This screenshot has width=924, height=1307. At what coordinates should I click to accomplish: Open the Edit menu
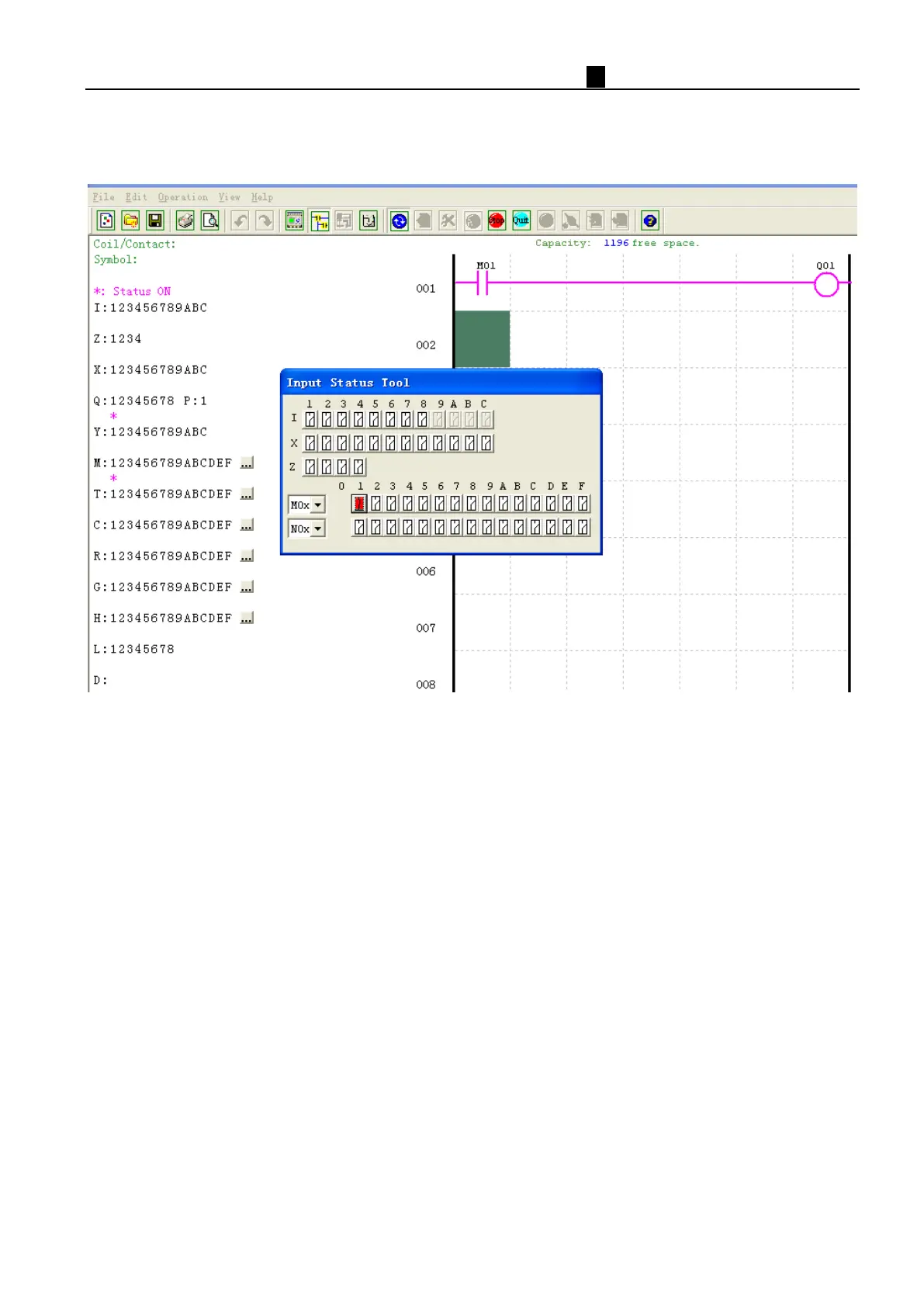point(137,197)
